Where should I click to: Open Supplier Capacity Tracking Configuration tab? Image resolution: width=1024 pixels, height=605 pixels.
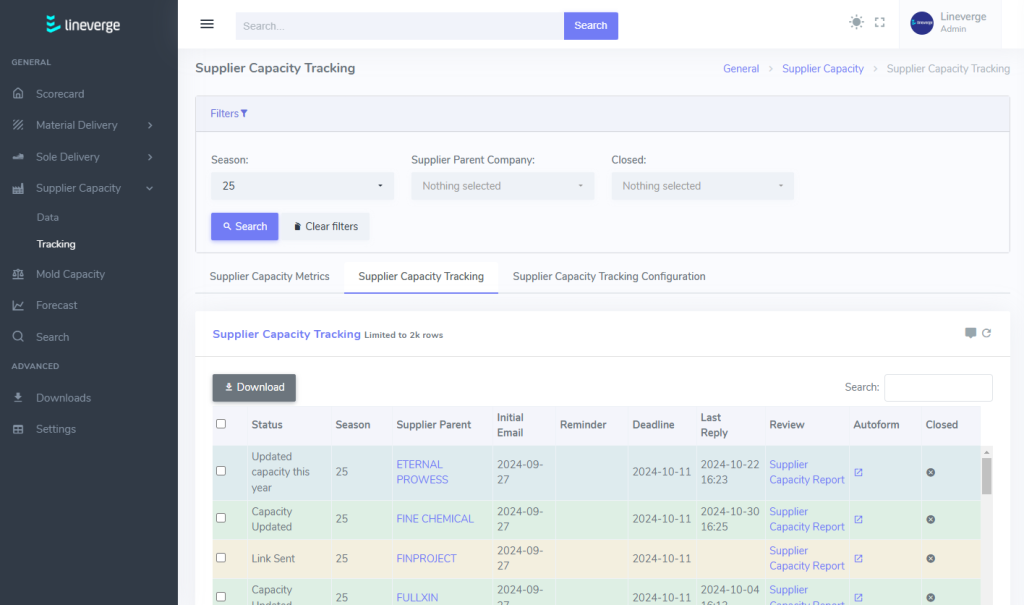point(608,276)
